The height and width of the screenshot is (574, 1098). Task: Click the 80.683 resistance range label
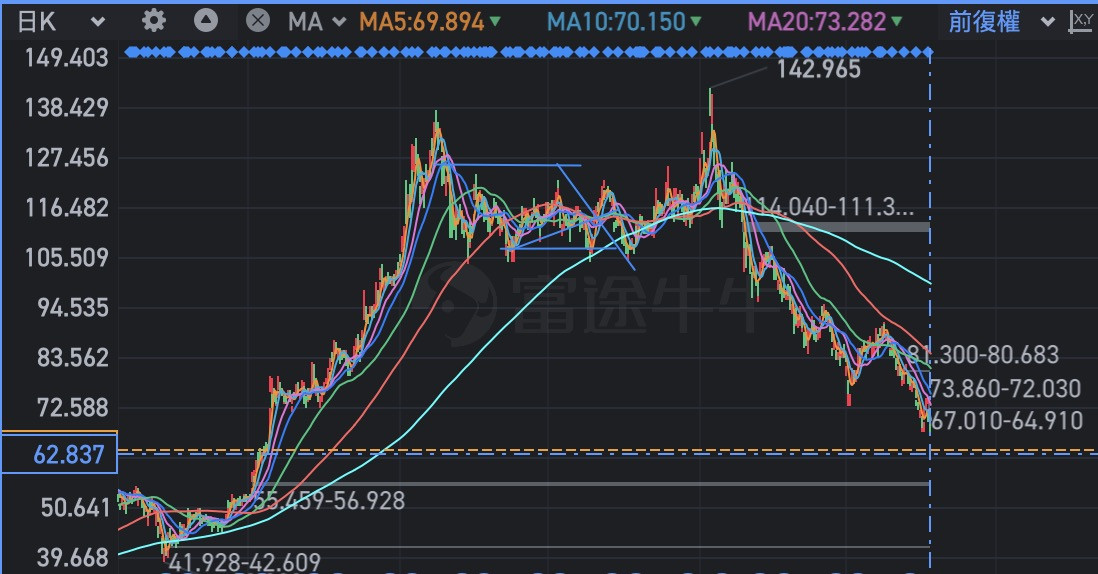coord(983,355)
